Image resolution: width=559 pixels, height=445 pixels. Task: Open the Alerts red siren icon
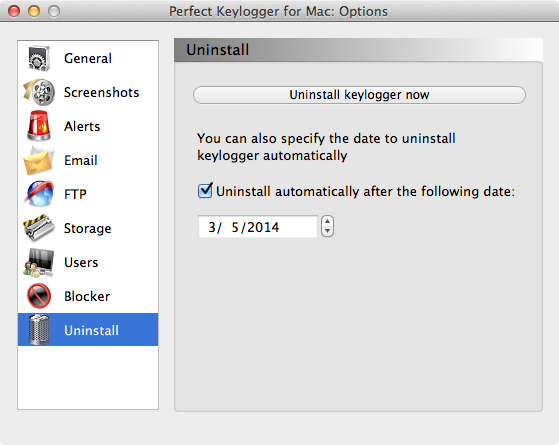[x=39, y=126]
